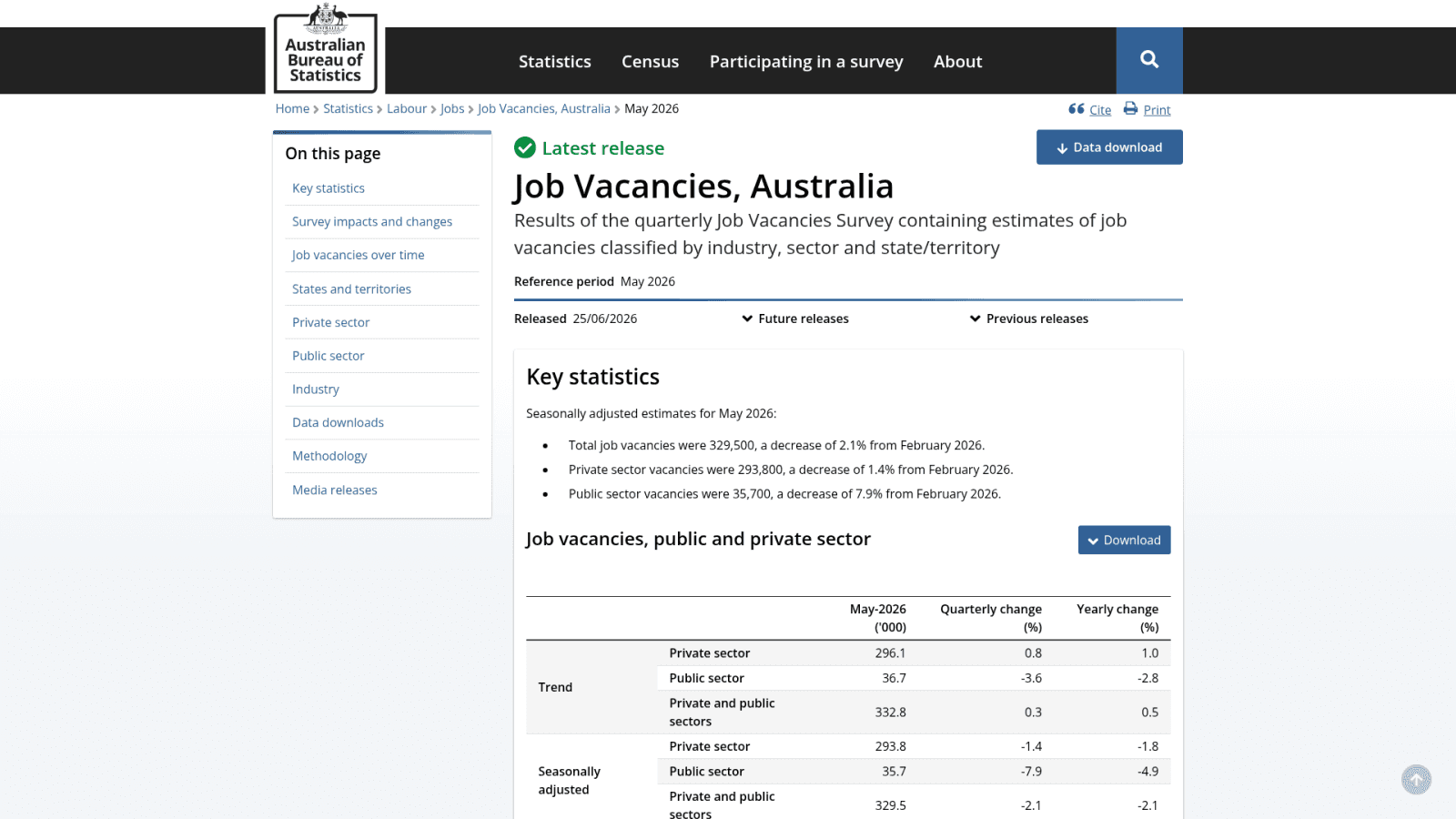Open Job Vacancies, Australia breadcrumb link
This screenshot has height=819, width=1456.
coord(544,108)
